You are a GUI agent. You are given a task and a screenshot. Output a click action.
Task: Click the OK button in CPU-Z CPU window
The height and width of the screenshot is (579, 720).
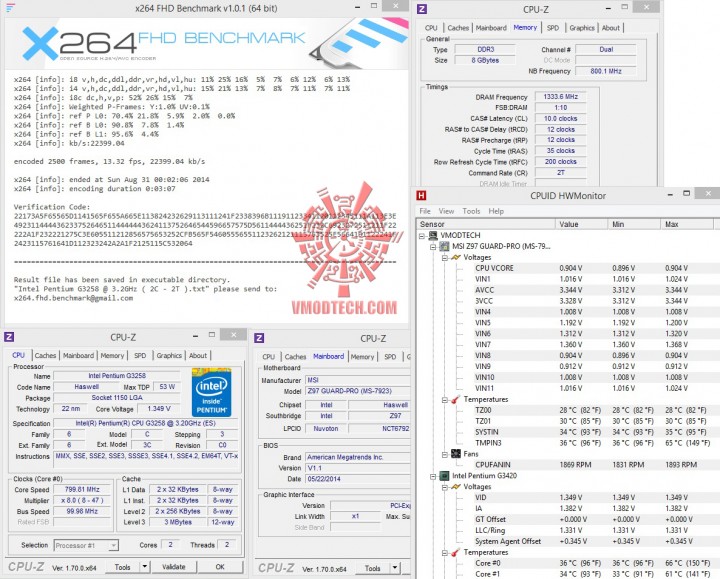220,567
